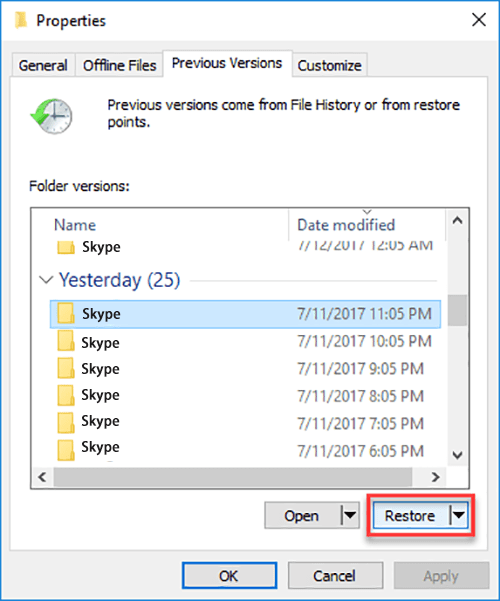The image size is (500, 601).
Task: Select the Skype folder icon dated 10:05 PM
Action: point(66,341)
